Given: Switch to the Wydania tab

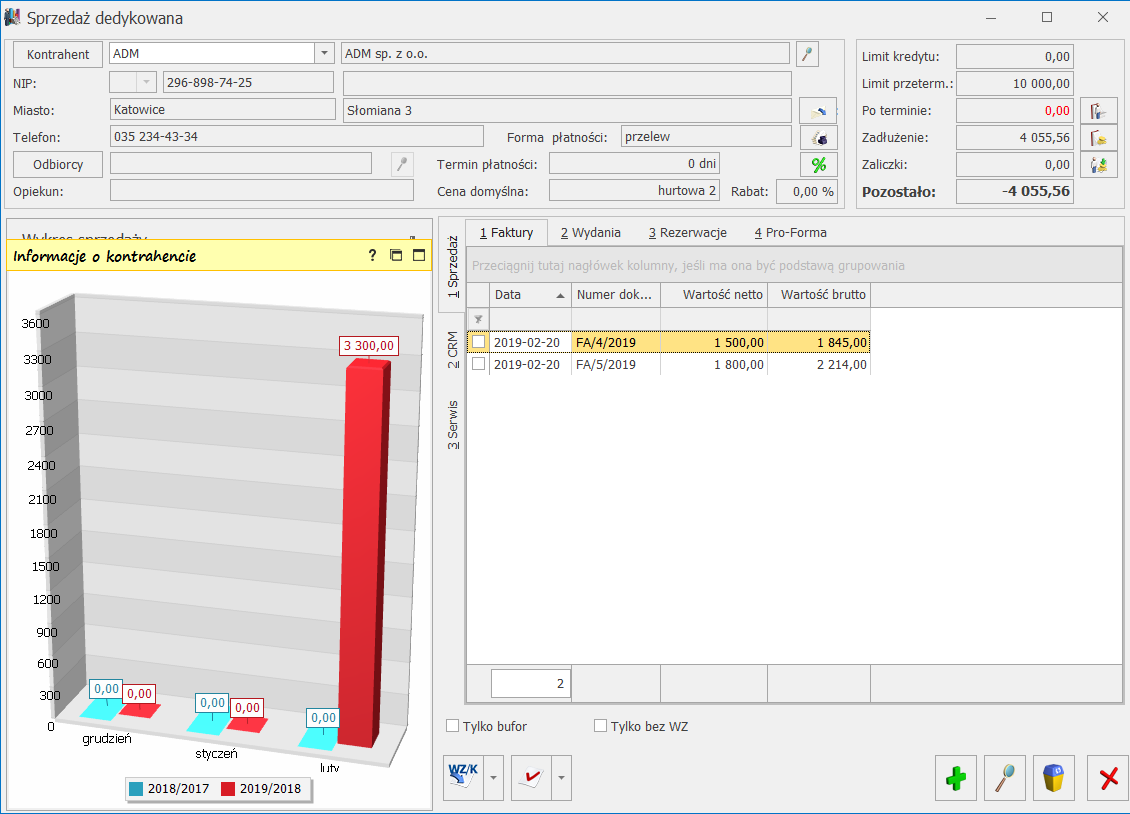Looking at the screenshot, I should pos(590,233).
